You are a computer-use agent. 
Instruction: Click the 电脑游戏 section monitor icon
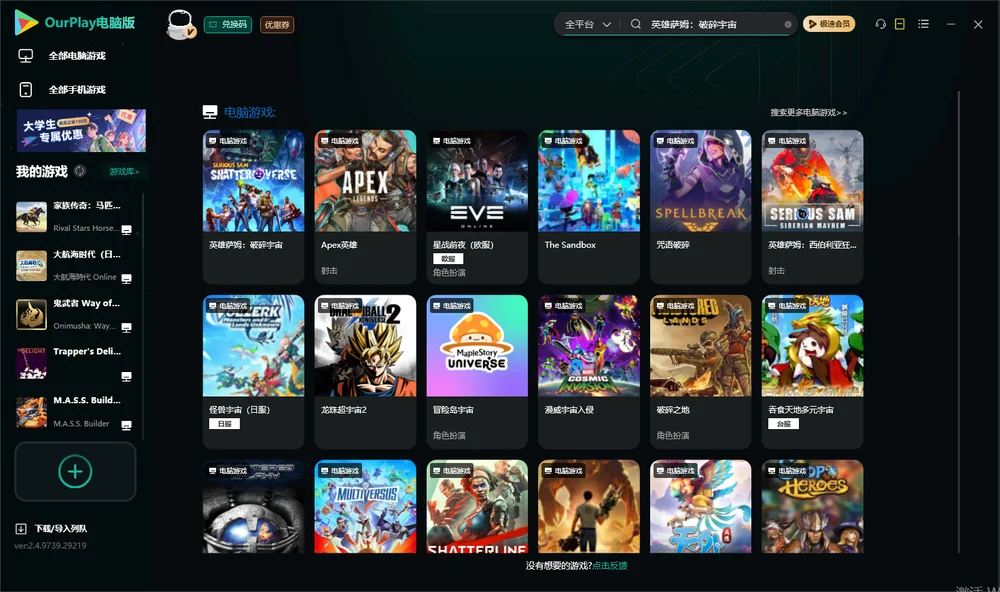[x=210, y=112]
